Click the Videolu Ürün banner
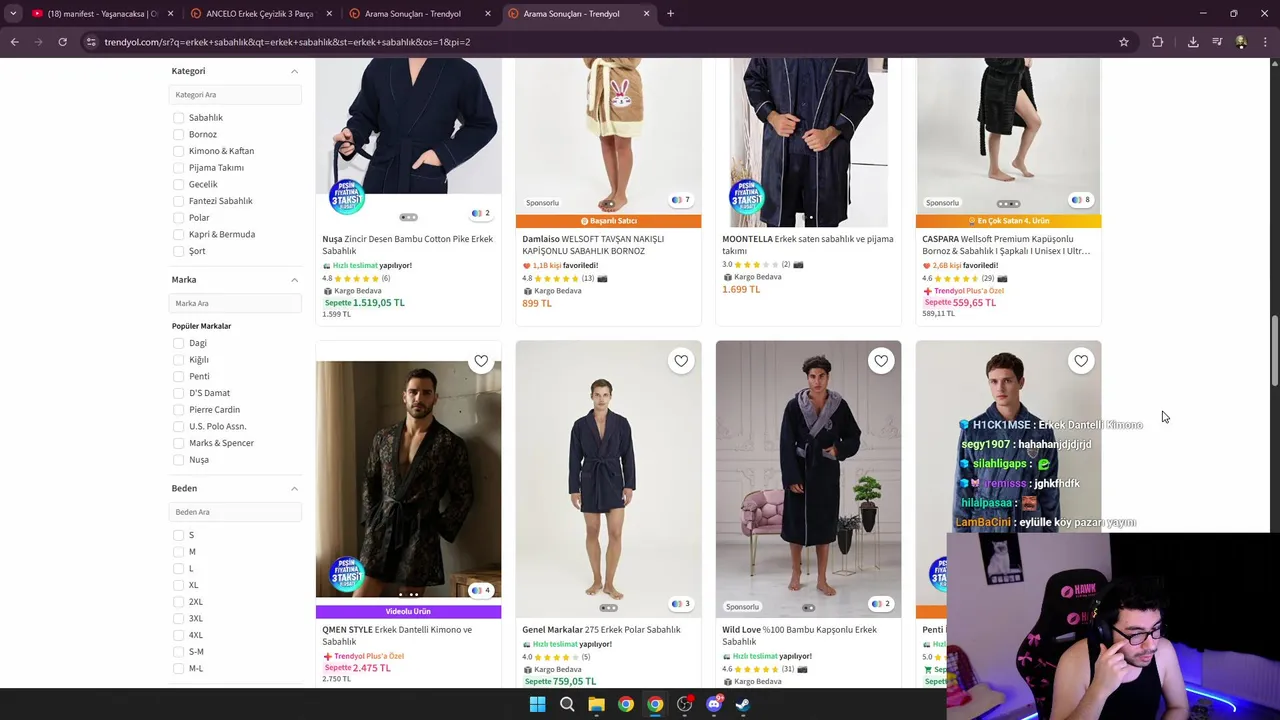1280x720 pixels. 408,611
